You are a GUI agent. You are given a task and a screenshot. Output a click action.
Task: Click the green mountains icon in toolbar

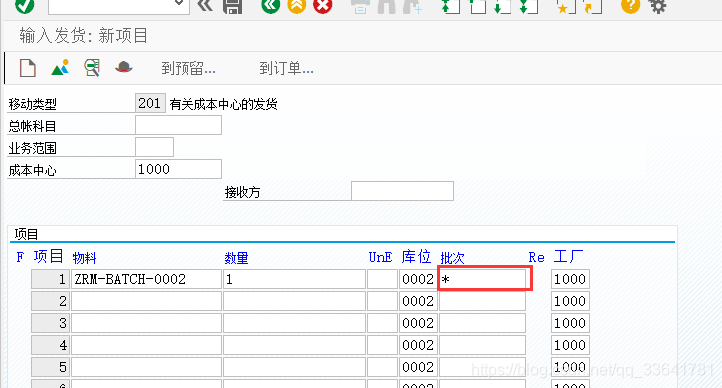pos(60,67)
